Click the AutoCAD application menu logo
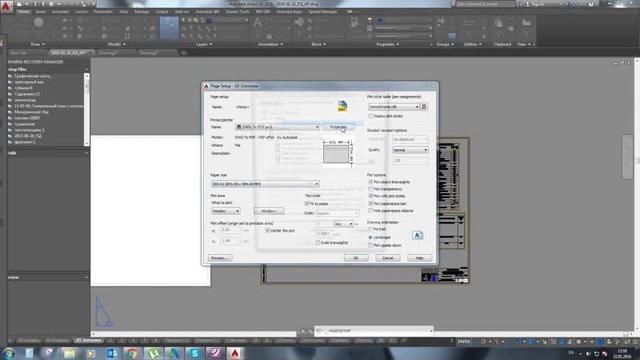Image resolution: width=640 pixels, height=360 pixels. click(x=6, y=7)
